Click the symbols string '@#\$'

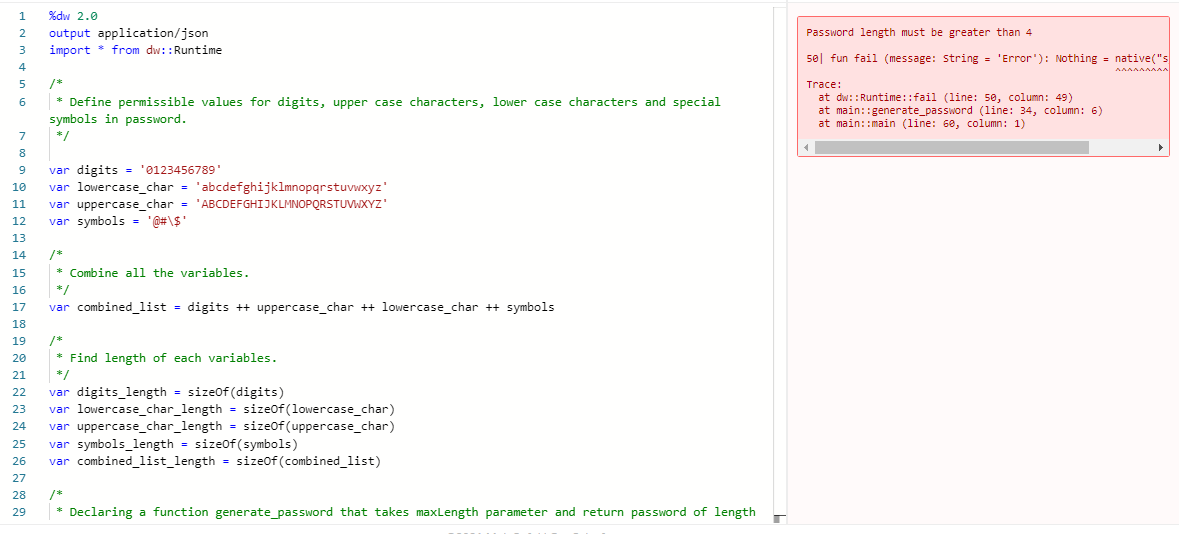tap(167, 221)
